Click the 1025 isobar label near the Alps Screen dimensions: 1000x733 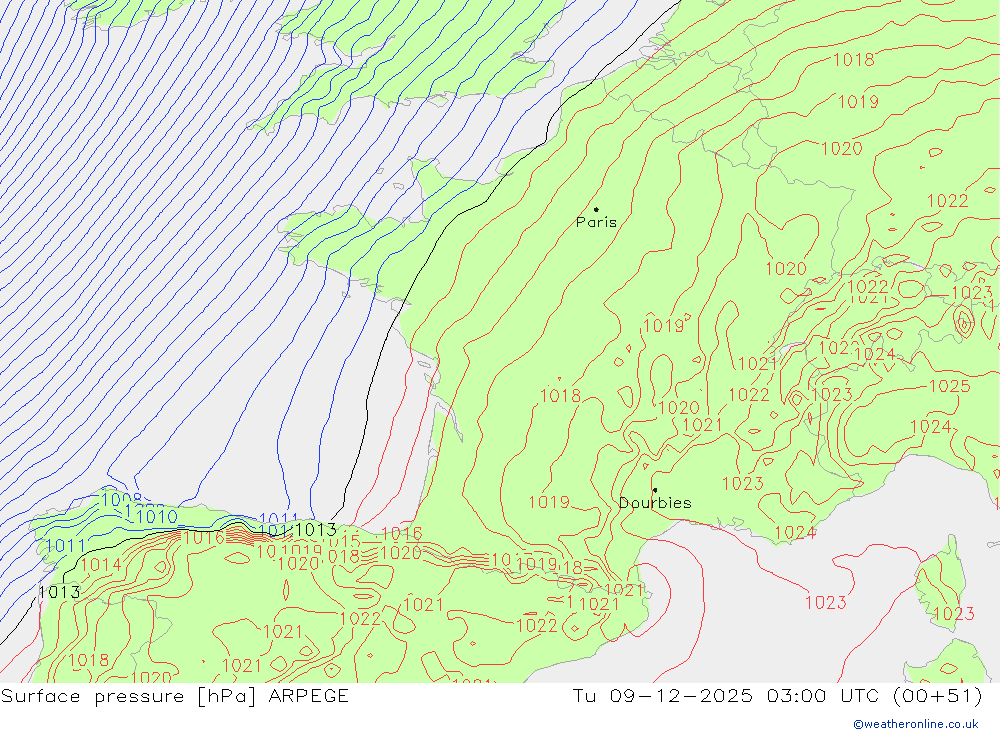950,386
